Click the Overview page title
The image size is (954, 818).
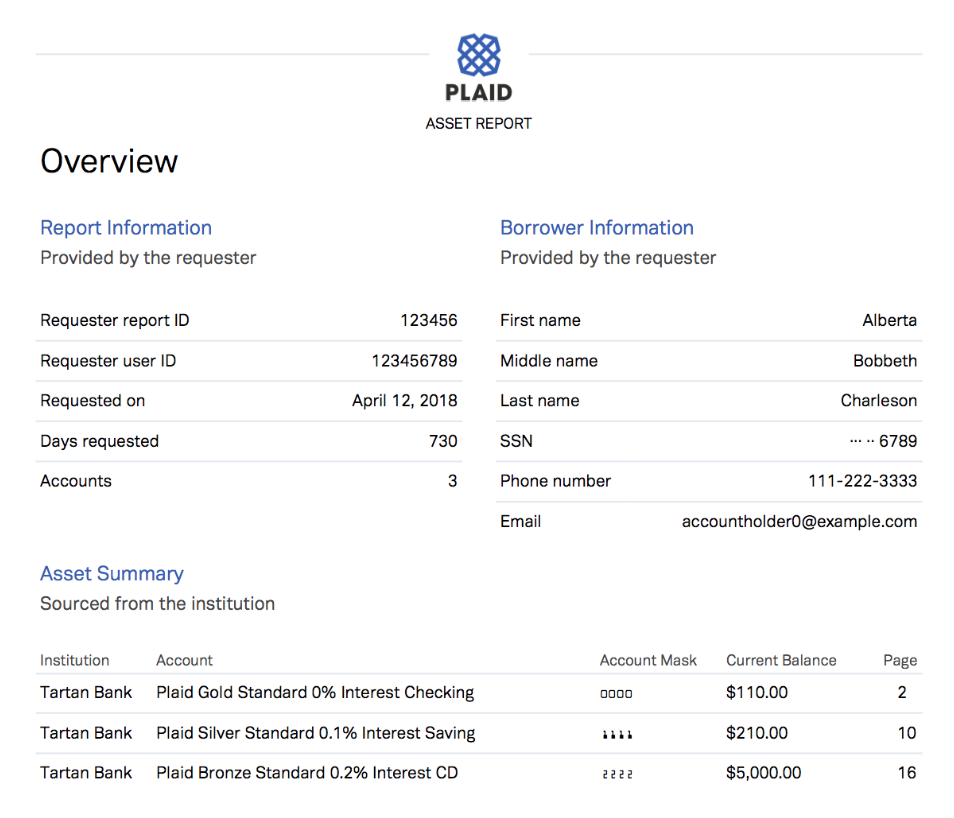click(109, 162)
